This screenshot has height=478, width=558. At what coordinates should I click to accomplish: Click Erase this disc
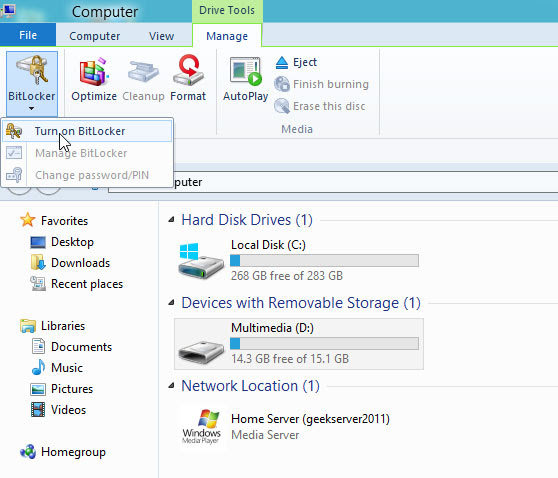(x=320, y=106)
